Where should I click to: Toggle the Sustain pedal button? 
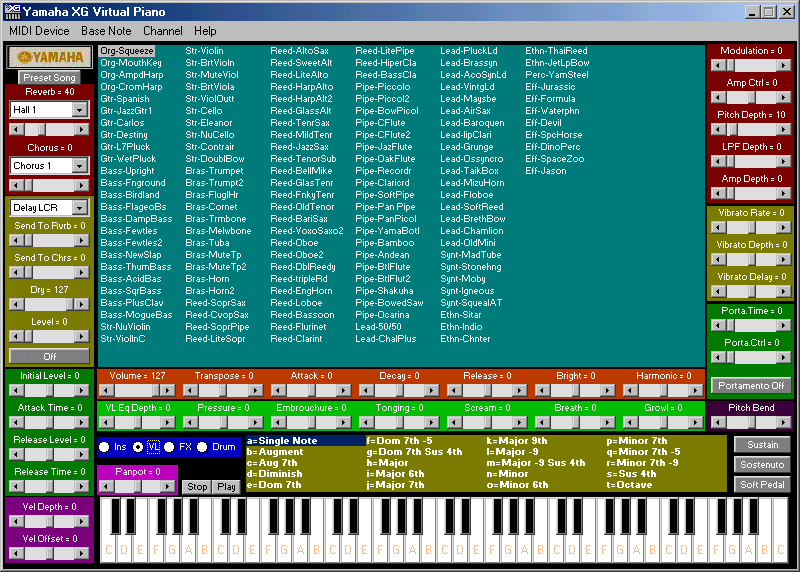[x=762, y=445]
